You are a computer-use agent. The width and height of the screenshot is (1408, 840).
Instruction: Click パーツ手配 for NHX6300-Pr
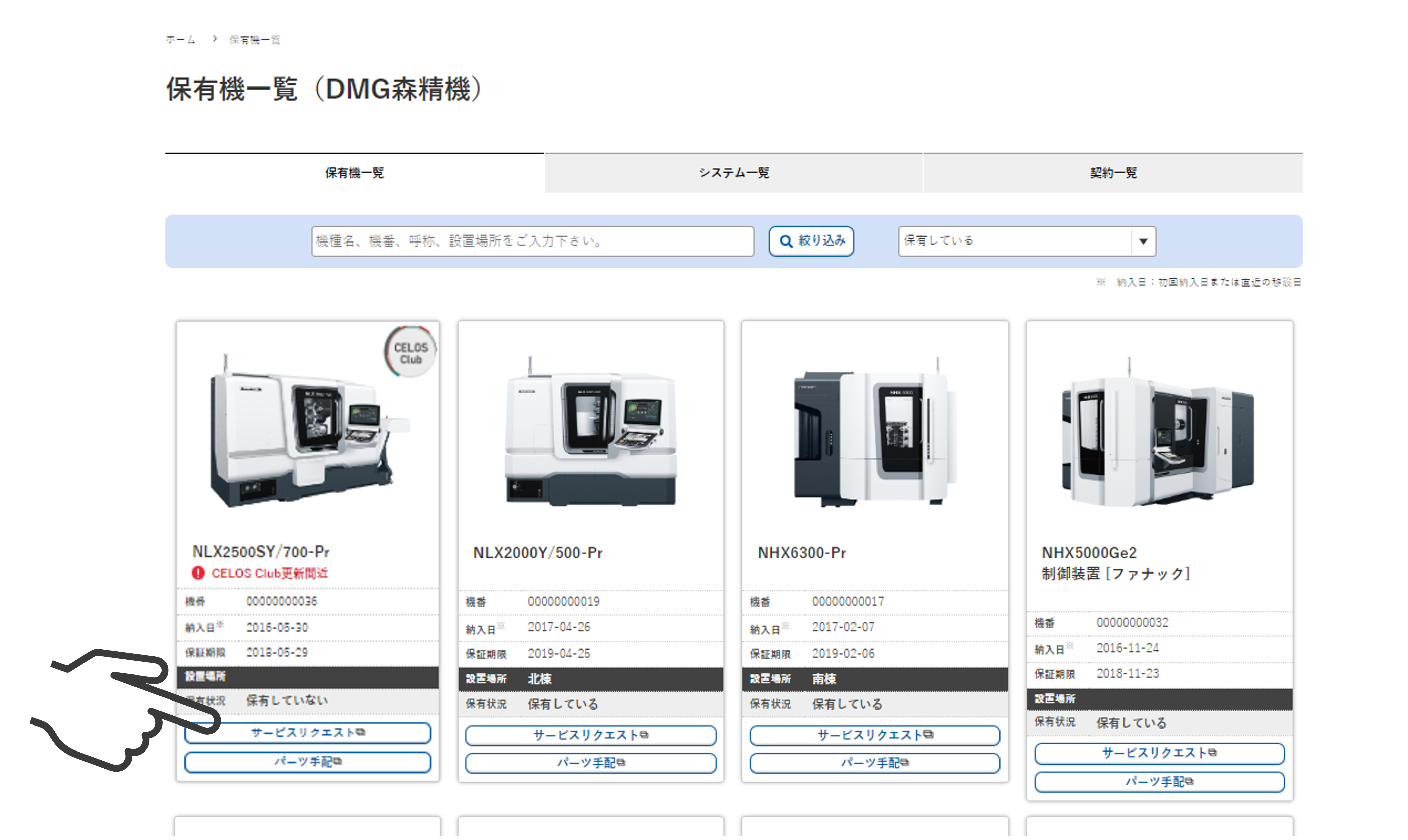click(875, 763)
